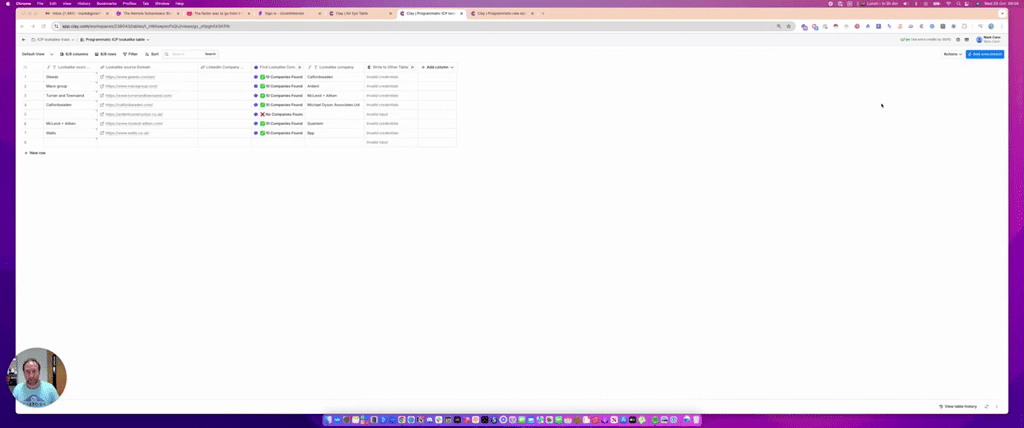Click the red X status in row 5
This screenshot has width=1024, height=428.
tap(262, 114)
